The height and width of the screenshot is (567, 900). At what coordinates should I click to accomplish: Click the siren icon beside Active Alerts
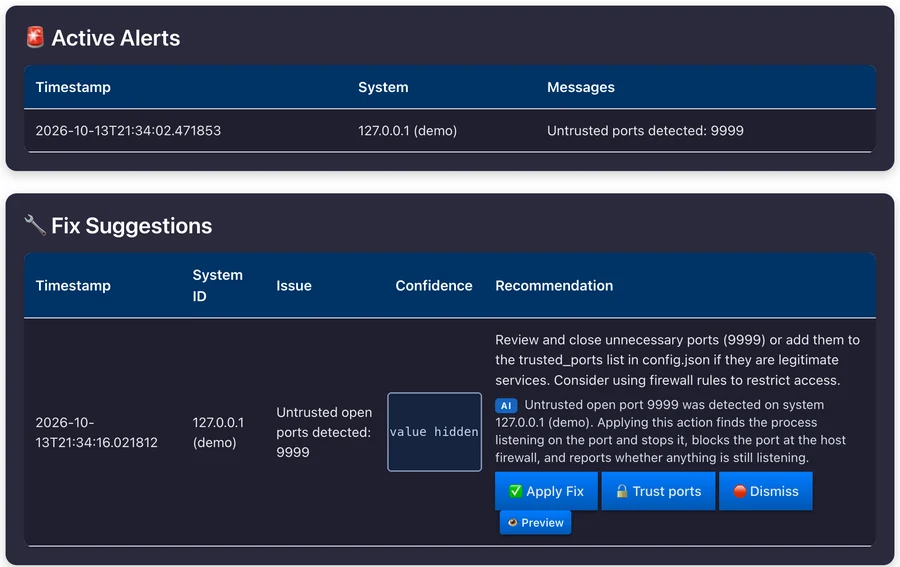(35, 37)
